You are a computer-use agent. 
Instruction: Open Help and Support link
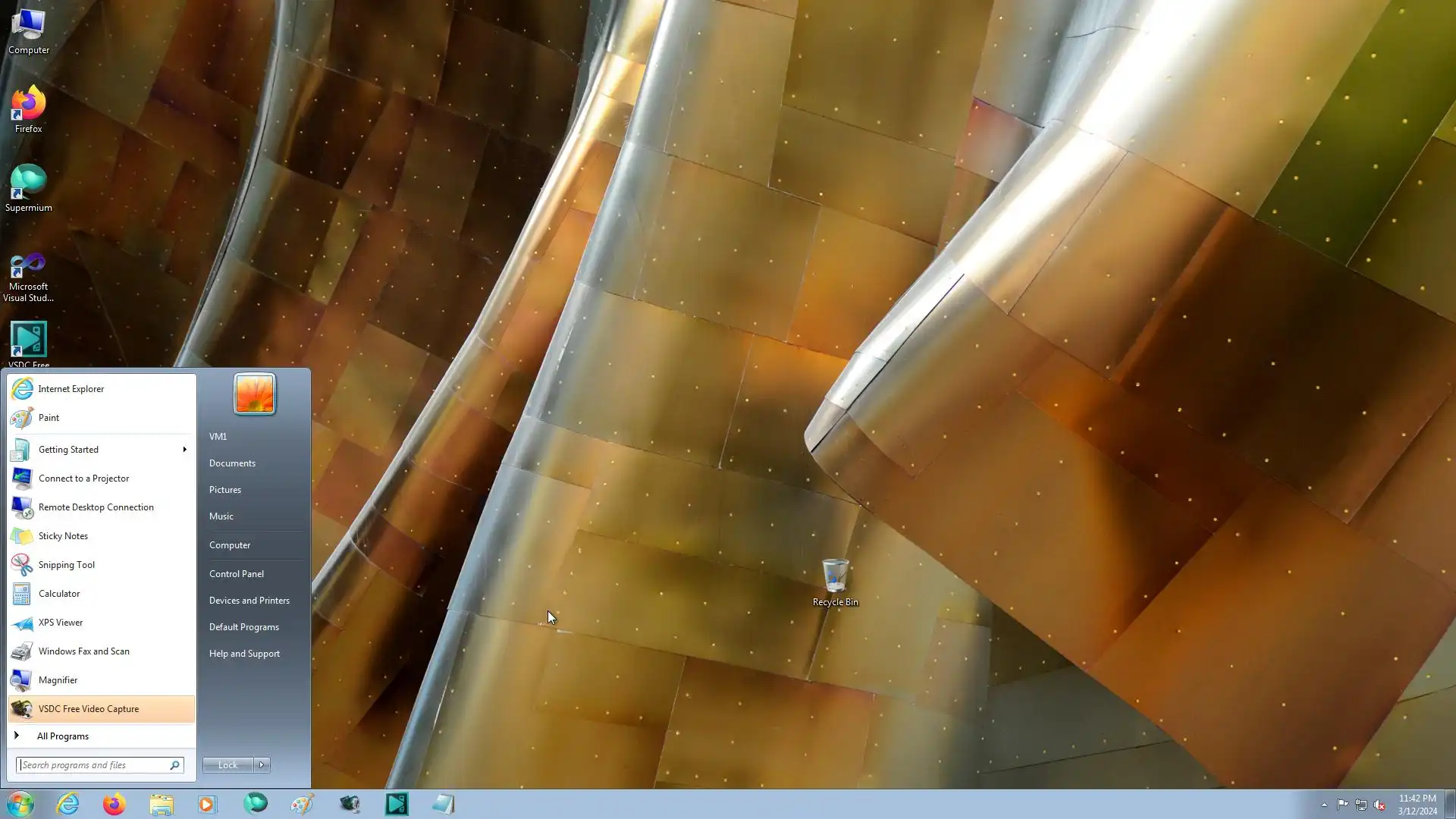[244, 654]
